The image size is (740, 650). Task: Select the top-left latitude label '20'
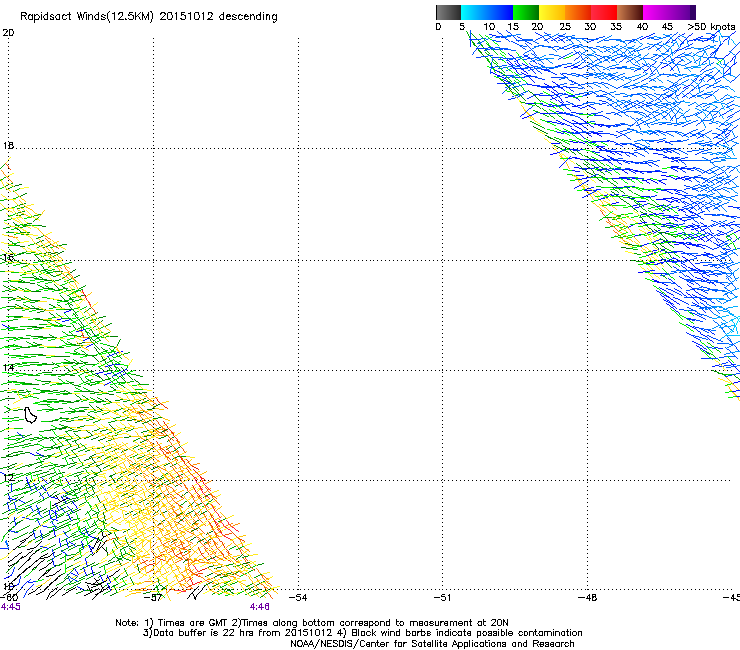[x=8, y=33]
